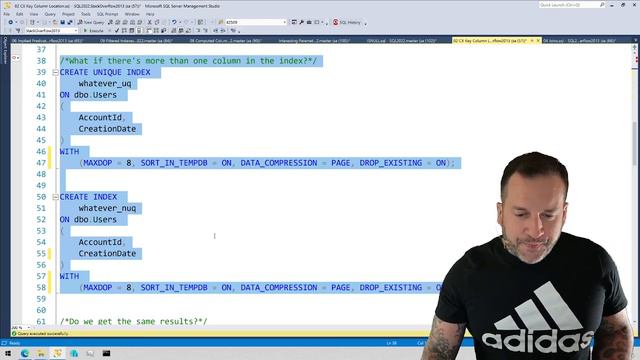Click the Quick Launch search magnifier icon
Screen dimensions: 640x360
coord(602,5)
